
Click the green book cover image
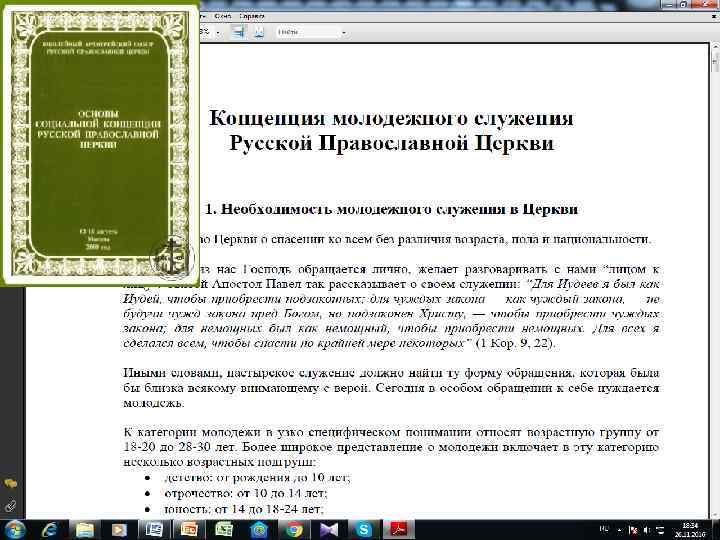point(100,143)
